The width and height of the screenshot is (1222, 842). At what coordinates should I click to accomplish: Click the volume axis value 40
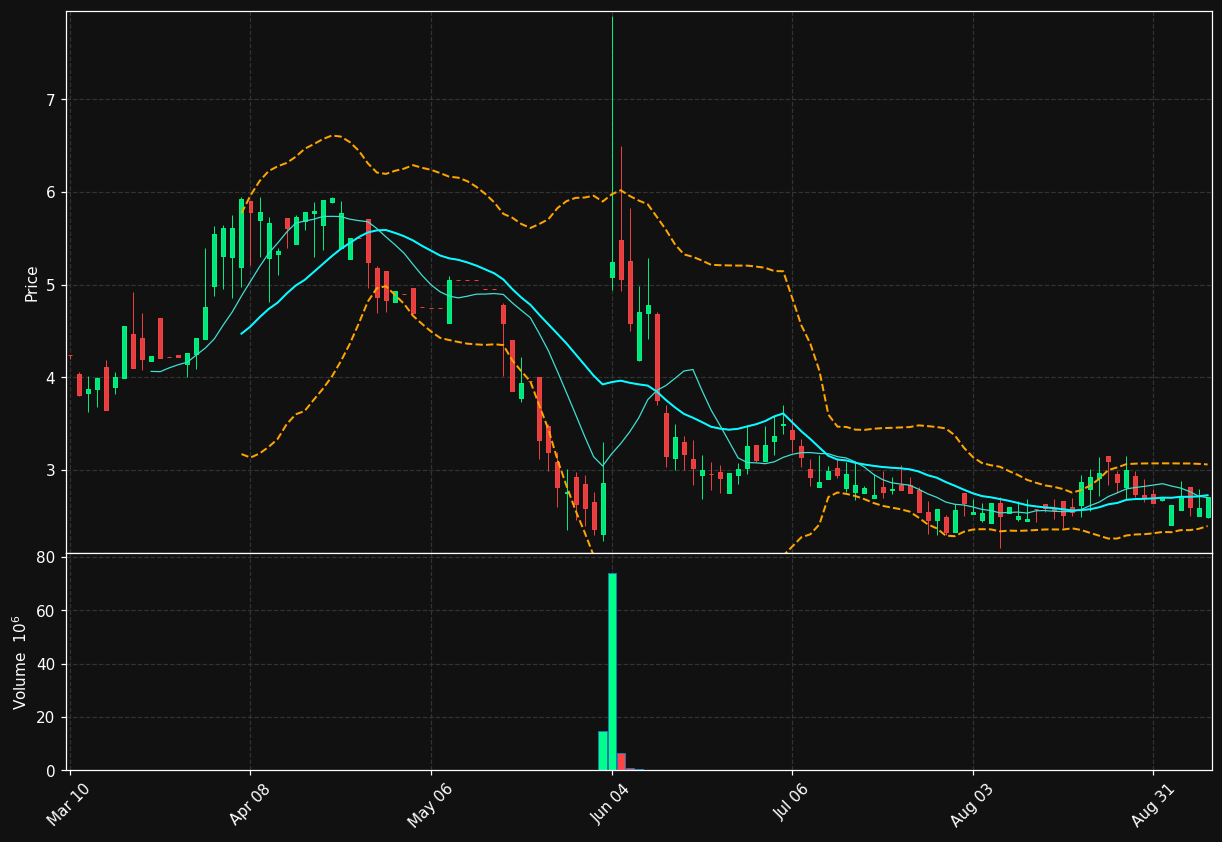point(45,664)
